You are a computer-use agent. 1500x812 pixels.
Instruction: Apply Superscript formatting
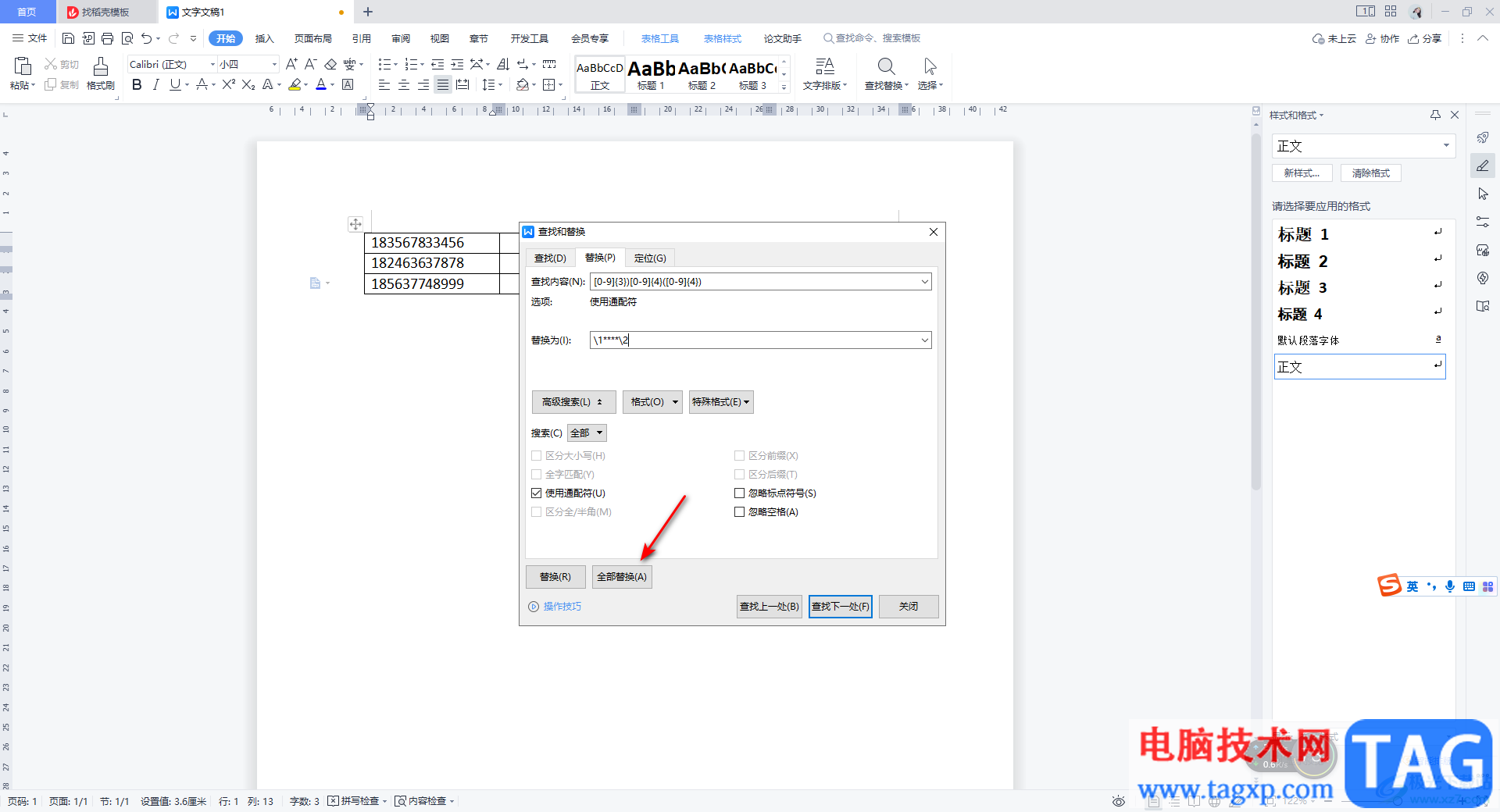tap(228, 84)
